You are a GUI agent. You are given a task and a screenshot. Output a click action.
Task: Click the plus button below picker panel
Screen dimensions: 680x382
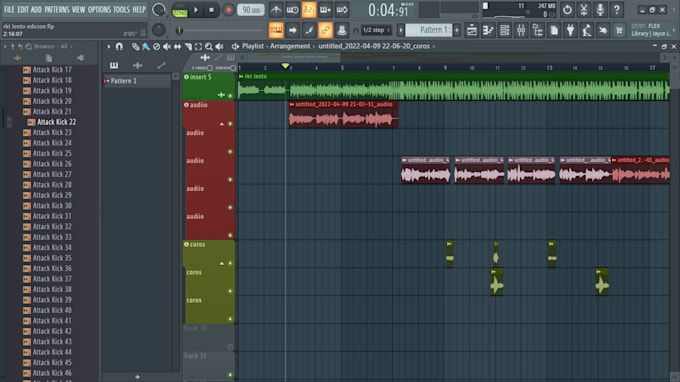pos(137,377)
